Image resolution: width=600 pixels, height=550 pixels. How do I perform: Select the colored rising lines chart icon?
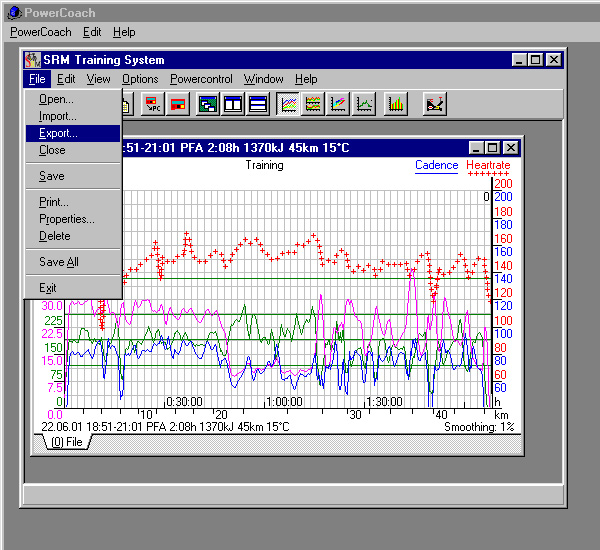point(338,104)
